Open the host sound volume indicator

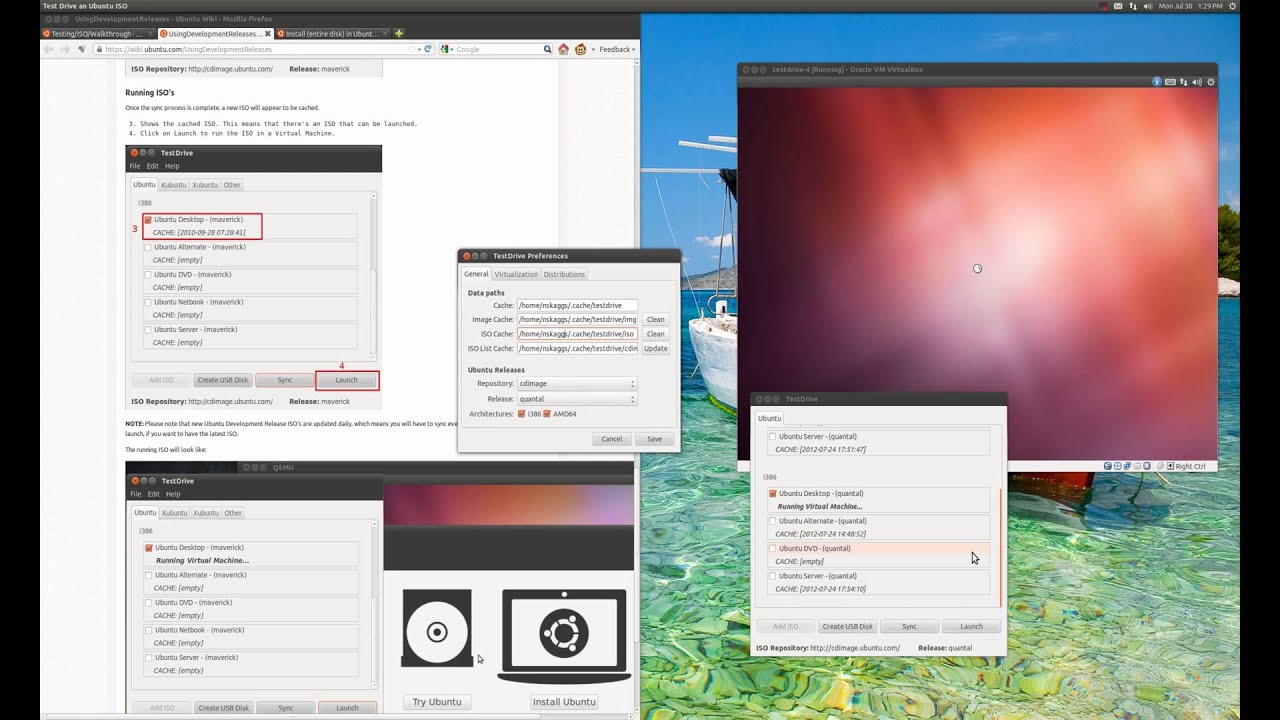click(x=1147, y=6)
